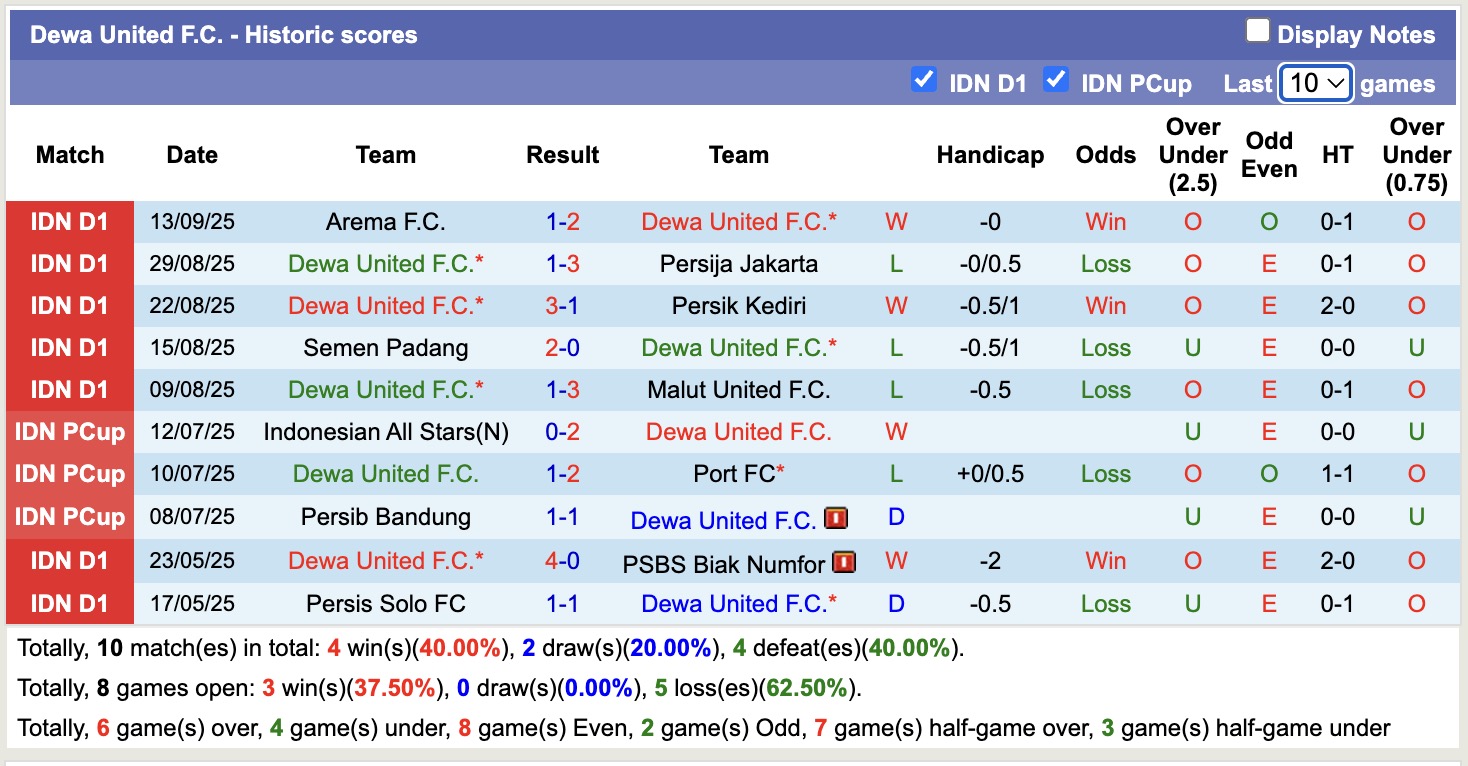Uncheck the IDN D1 filter checkbox
1468x766 pixels.
click(x=924, y=81)
